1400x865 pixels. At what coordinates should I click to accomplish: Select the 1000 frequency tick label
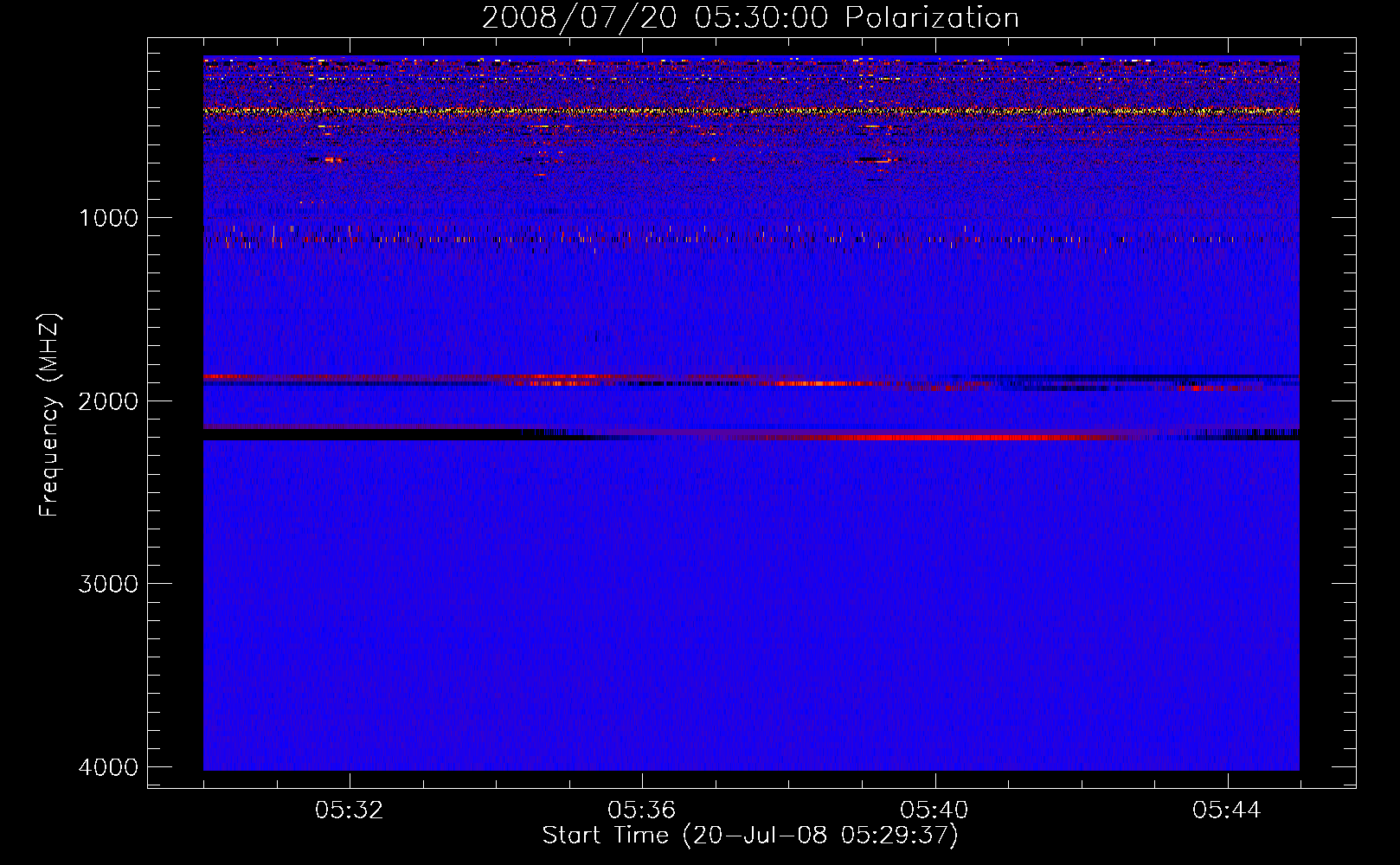tap(108, 217)
